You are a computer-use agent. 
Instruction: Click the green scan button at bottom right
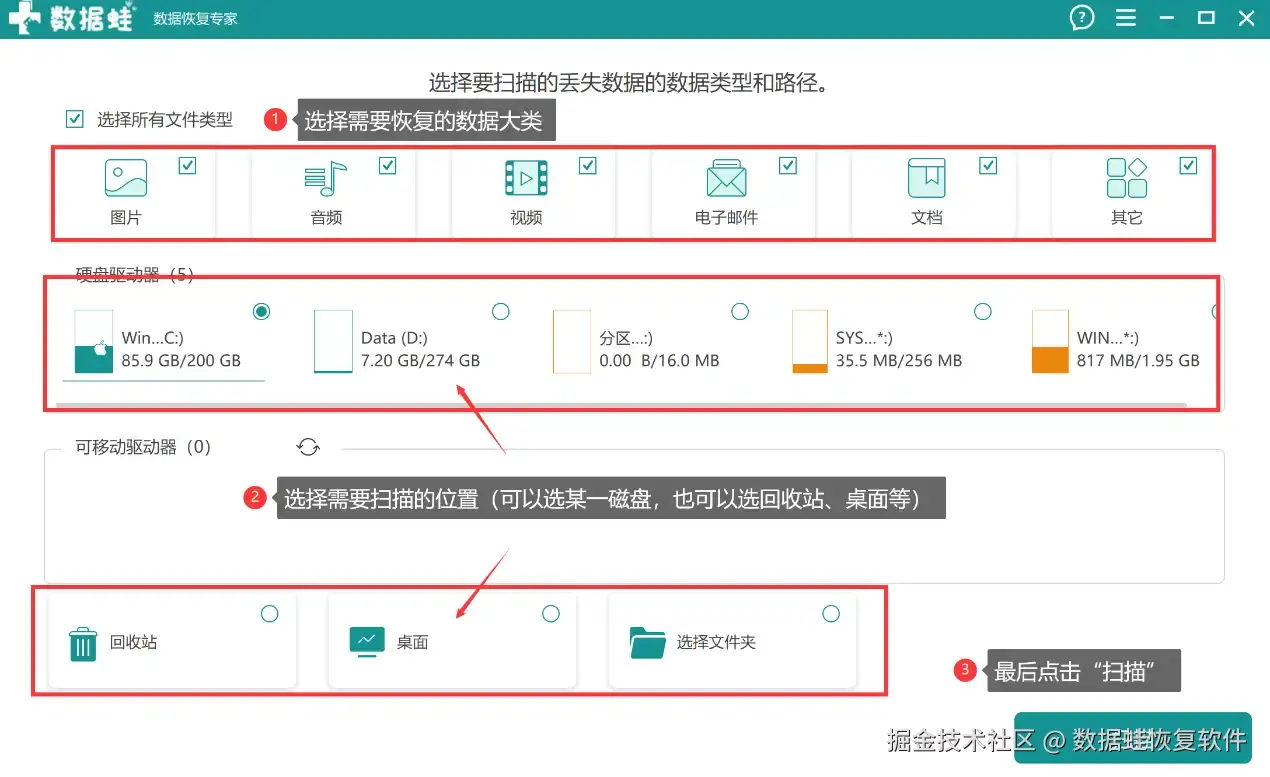(x=1132, y=738)
